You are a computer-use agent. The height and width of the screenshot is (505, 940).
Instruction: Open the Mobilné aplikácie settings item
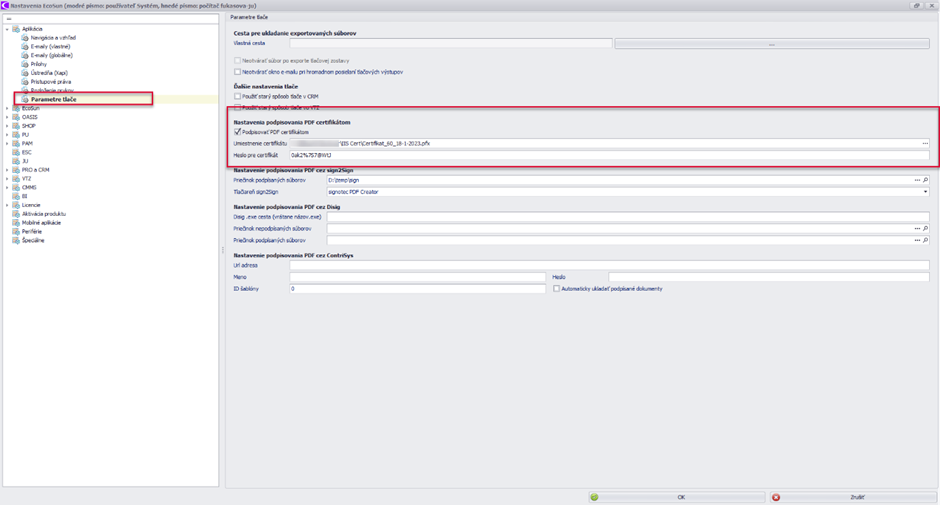(41, 223)
